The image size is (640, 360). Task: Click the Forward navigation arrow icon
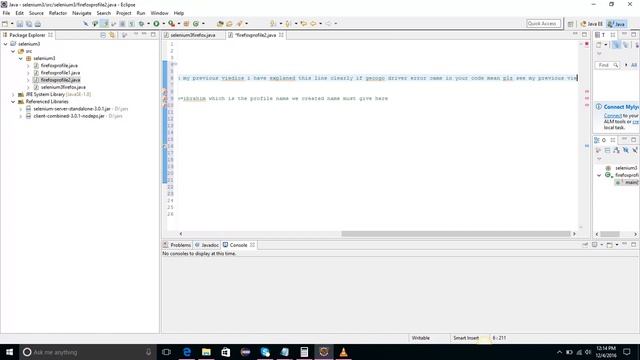click(329, 24)
